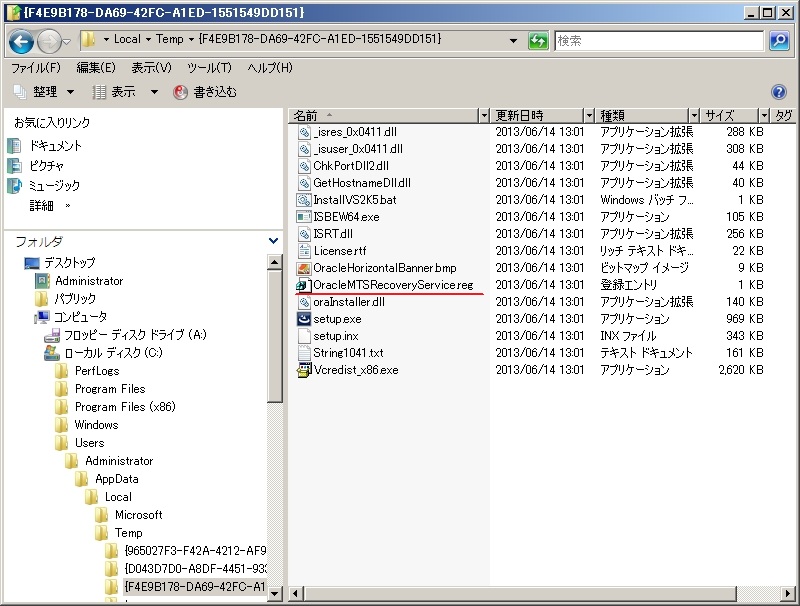Click the search magnifier icon
This screenshot has height=606, width=800.
point(779,41)
